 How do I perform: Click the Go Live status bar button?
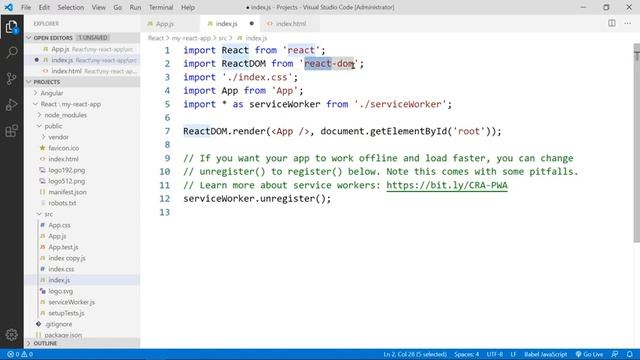click(x=589, y=354)
